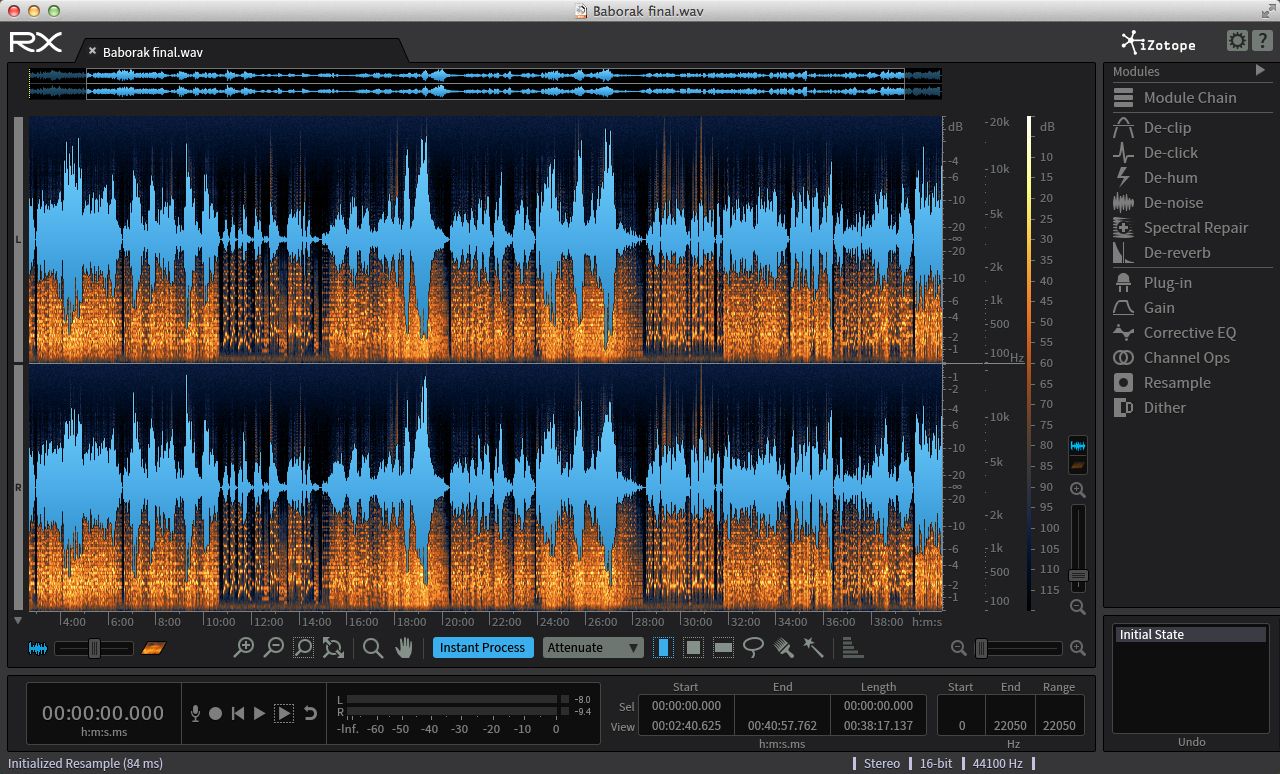Click the waveform/spectrogram opacity slider
This screenshot has width=1280, height=774.
click(94, 649)
